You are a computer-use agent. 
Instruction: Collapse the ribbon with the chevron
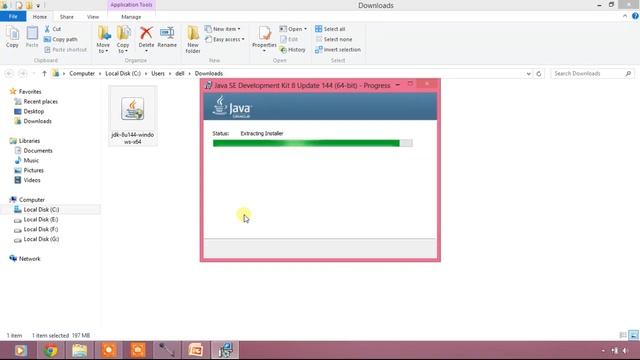coord(625,16)
